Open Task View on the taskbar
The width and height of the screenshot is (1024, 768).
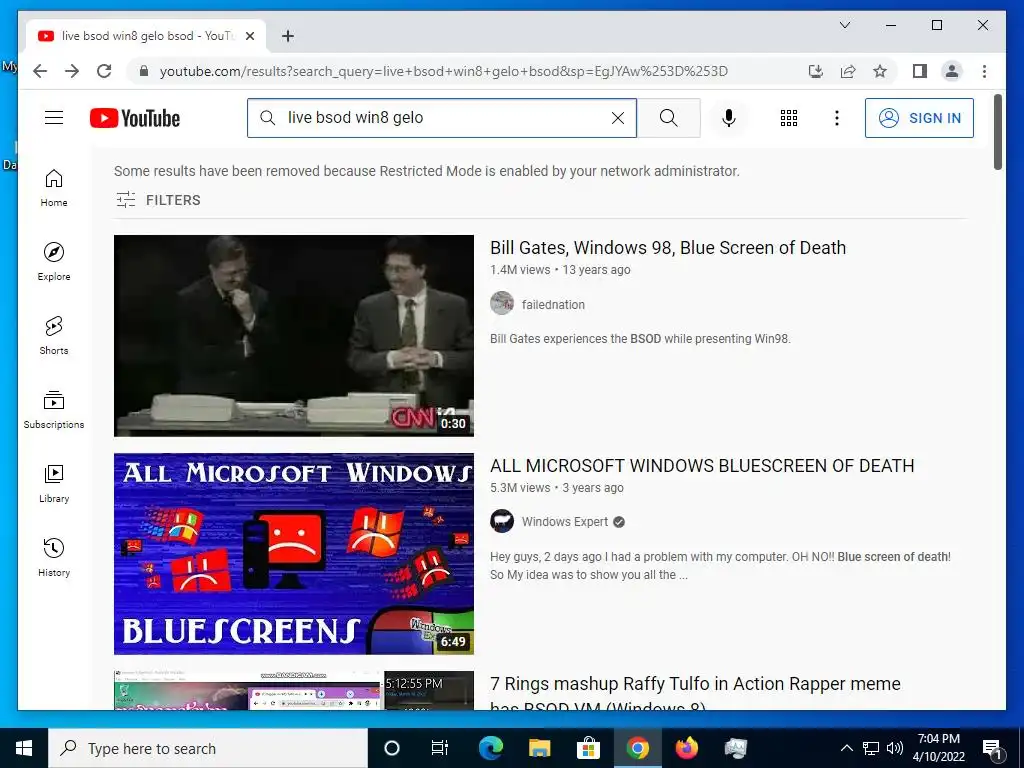coord(440,748)
